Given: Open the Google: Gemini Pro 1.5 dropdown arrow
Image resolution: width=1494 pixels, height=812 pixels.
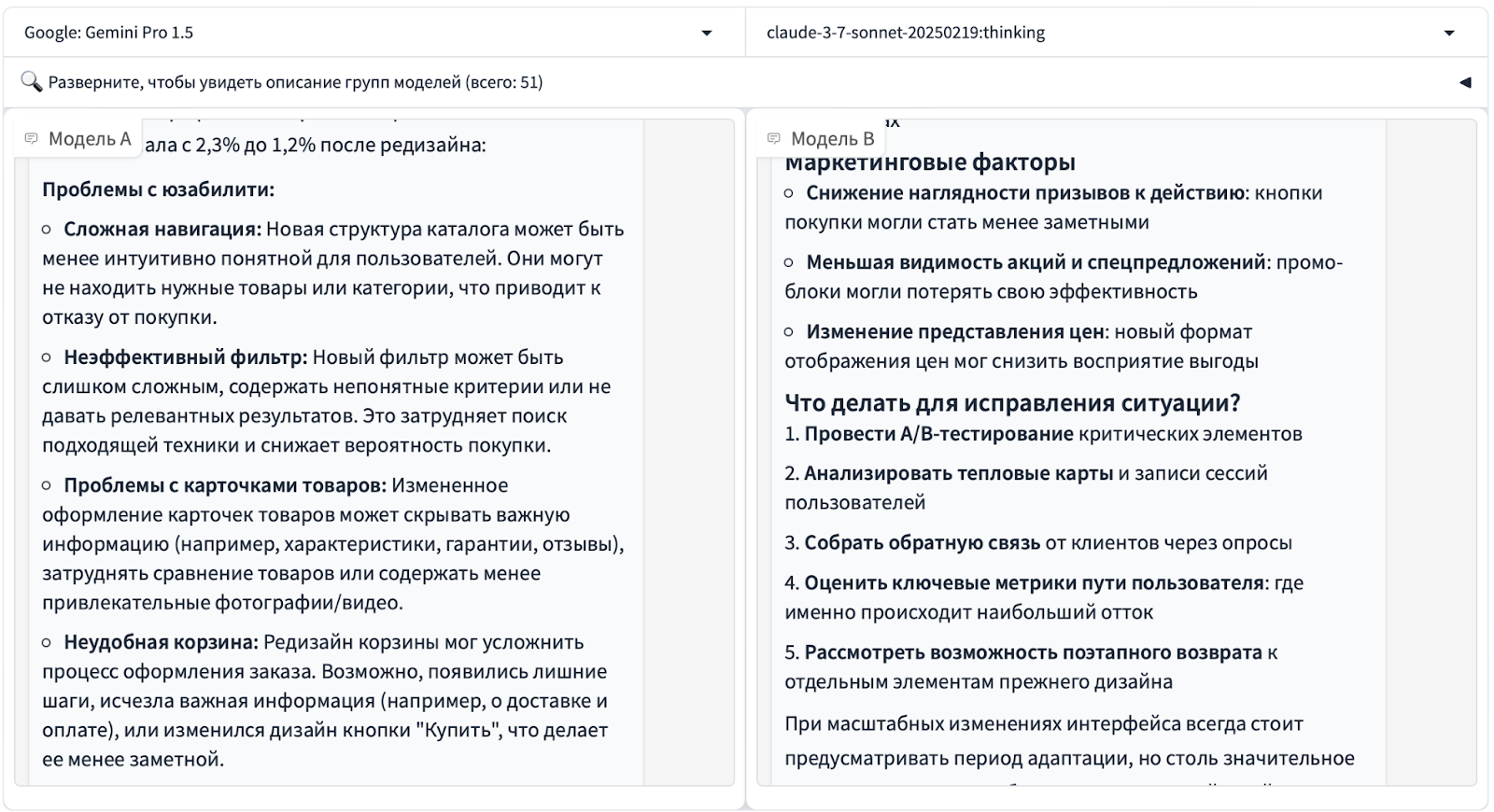Looking at the screenshot, I should coord(707,34).
